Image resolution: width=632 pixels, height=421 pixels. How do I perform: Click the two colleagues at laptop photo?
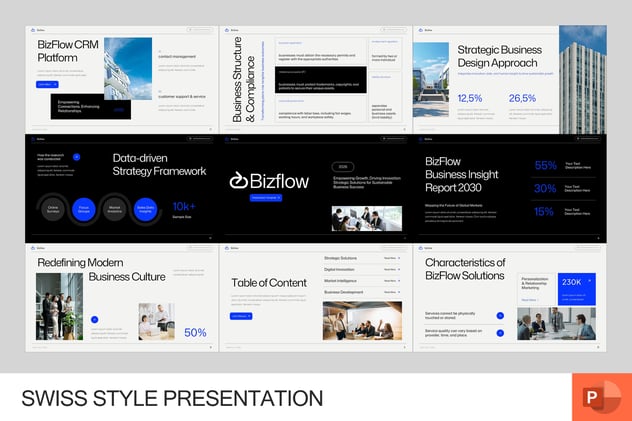(156, 321)
